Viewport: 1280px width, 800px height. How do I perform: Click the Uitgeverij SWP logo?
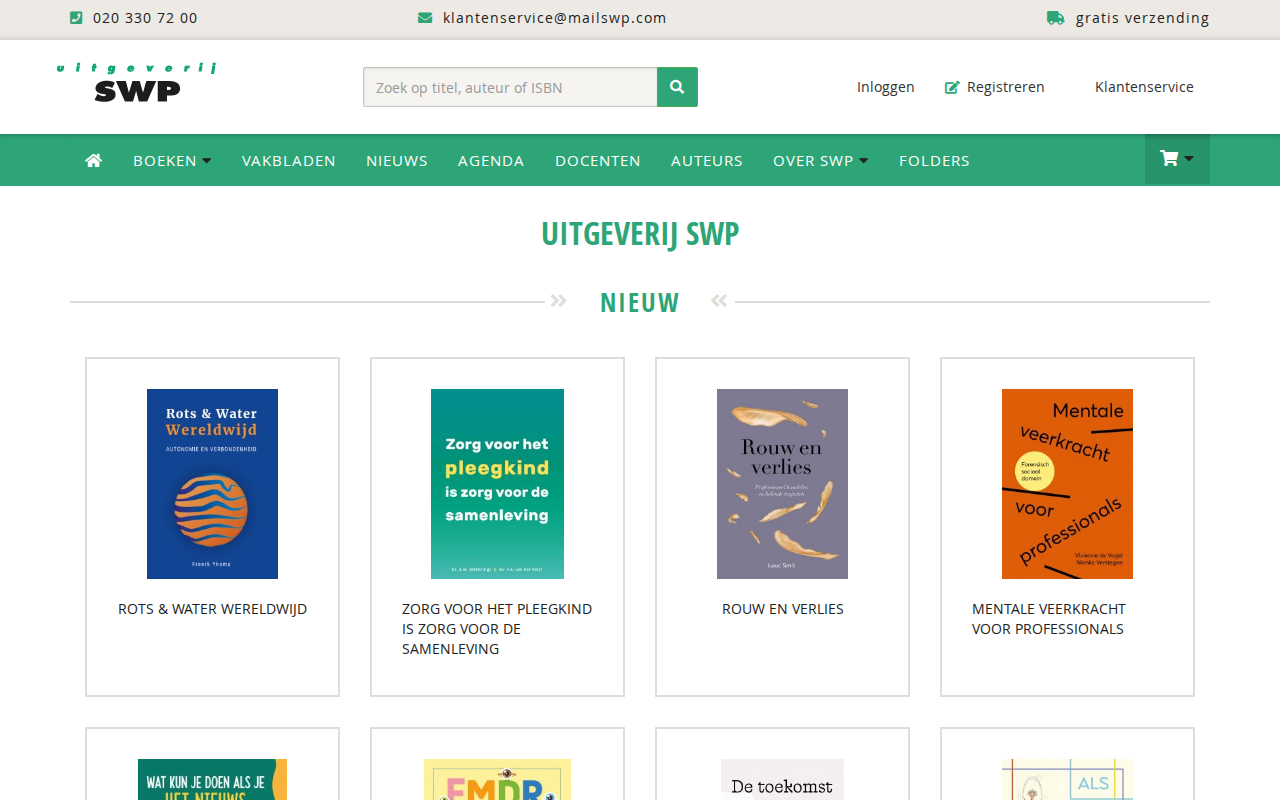tap(136, 82)
